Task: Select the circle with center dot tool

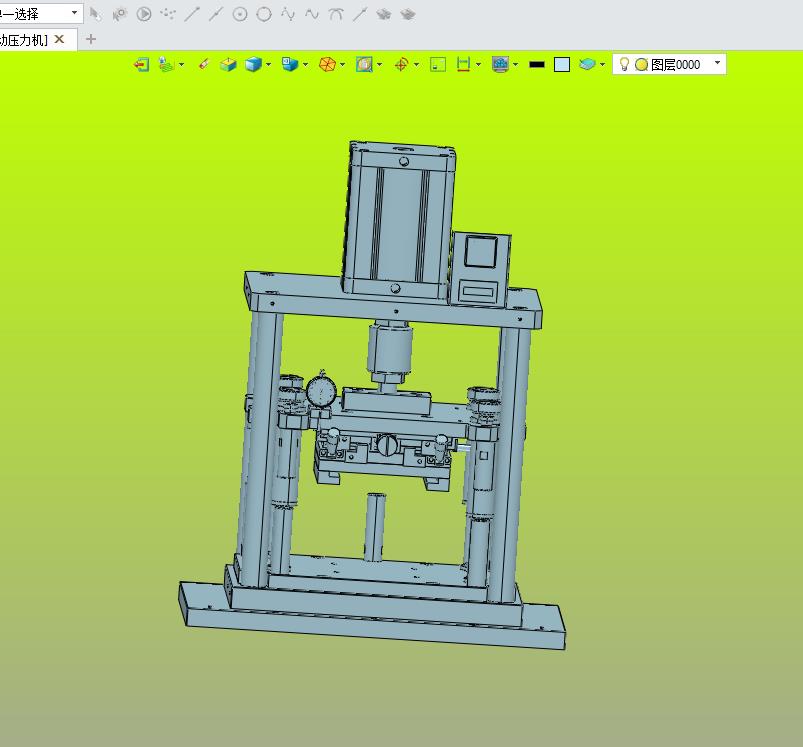Action: (x=240, y=14)
